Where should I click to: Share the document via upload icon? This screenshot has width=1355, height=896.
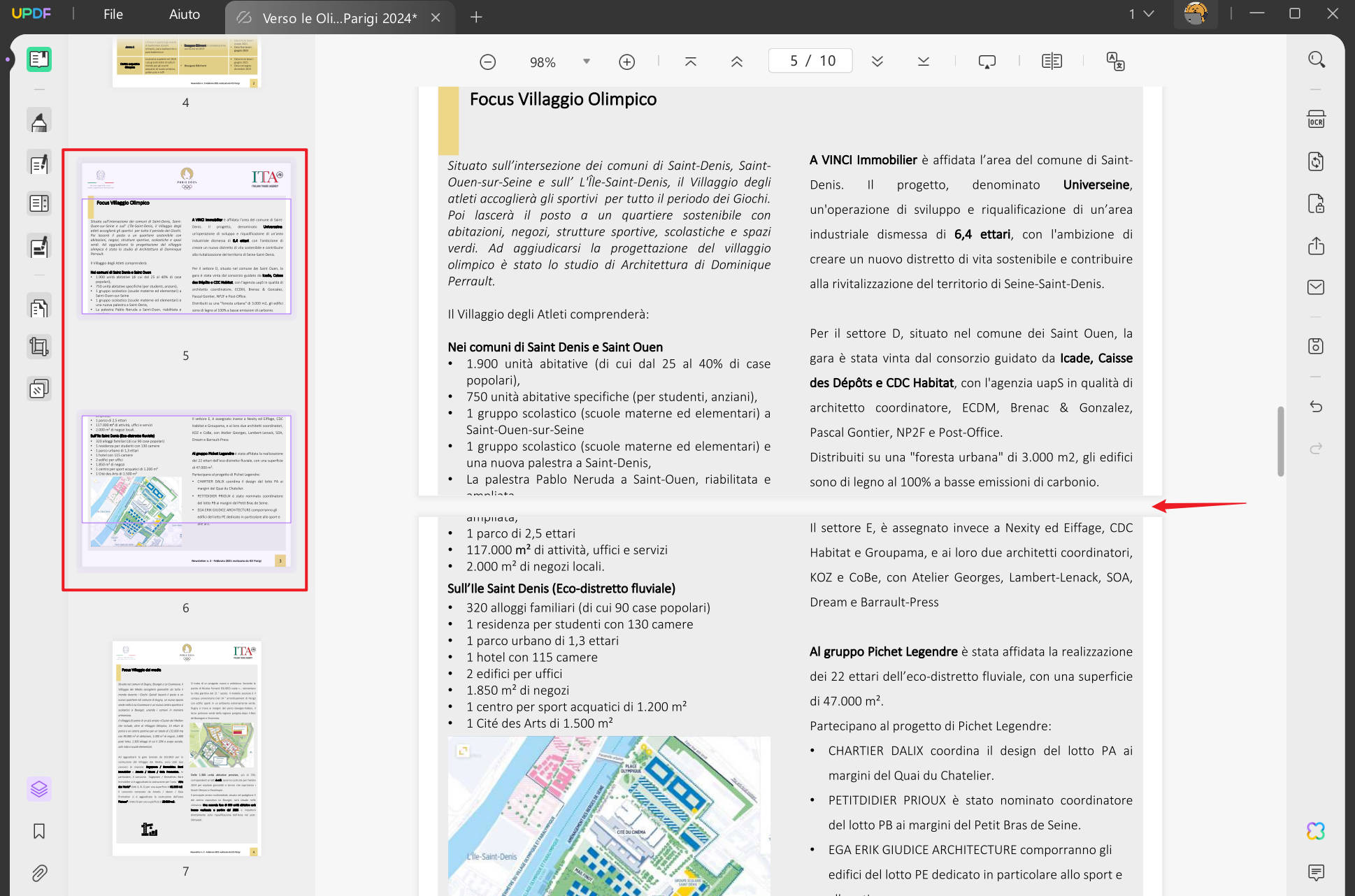1317,246
